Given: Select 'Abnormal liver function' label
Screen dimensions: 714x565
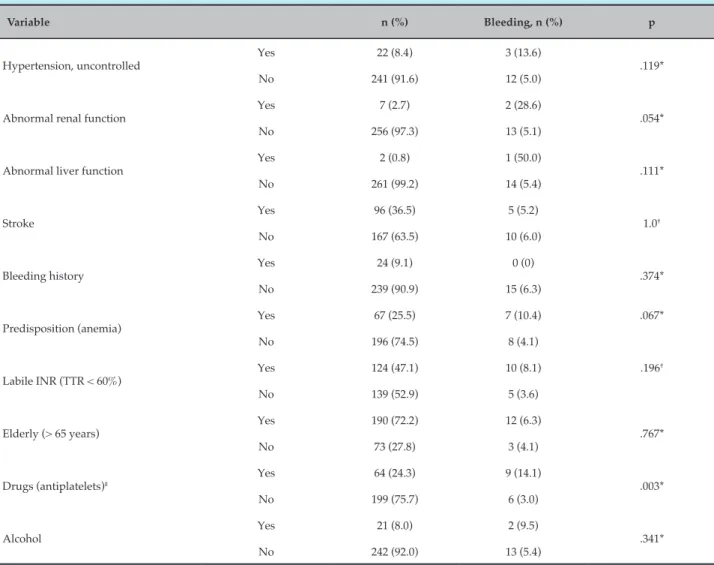Looking at the screenshot, I should 63,171.
